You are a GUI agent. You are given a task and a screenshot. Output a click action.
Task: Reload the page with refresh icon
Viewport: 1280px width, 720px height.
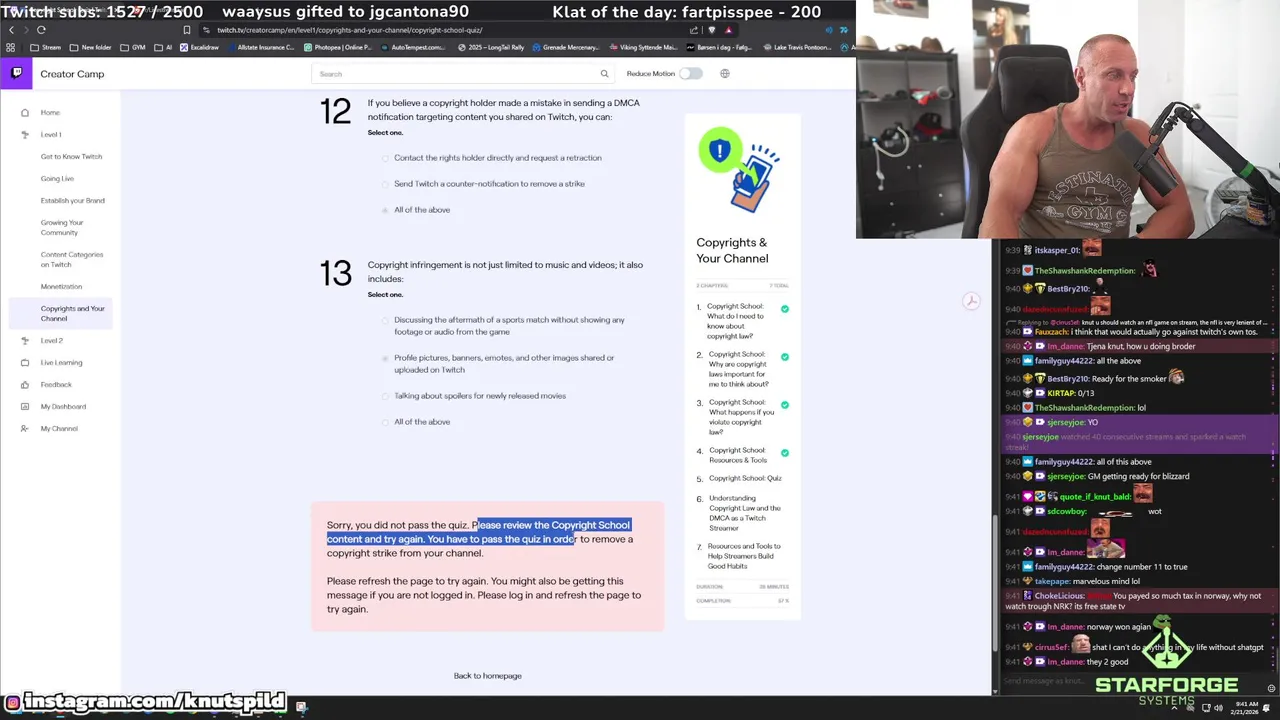[x=41, y=30]
